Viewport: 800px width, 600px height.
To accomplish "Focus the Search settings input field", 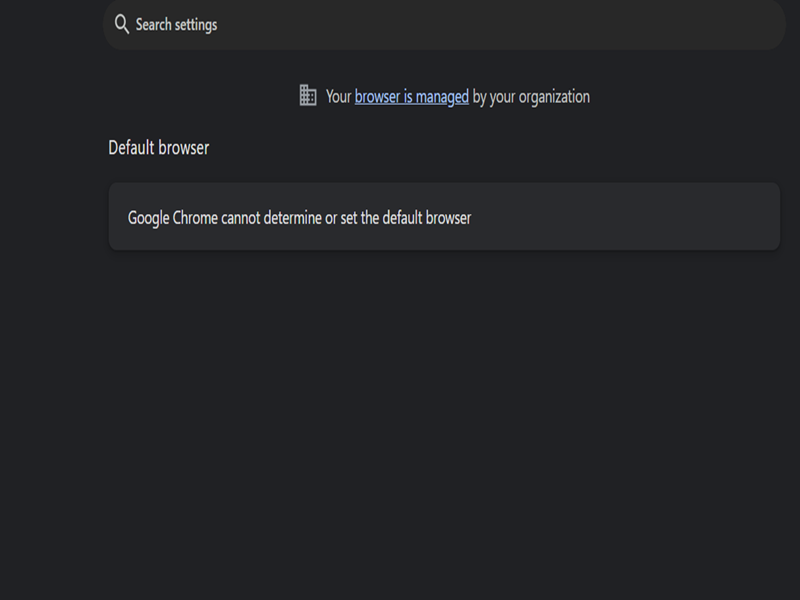I will point(450,24).
